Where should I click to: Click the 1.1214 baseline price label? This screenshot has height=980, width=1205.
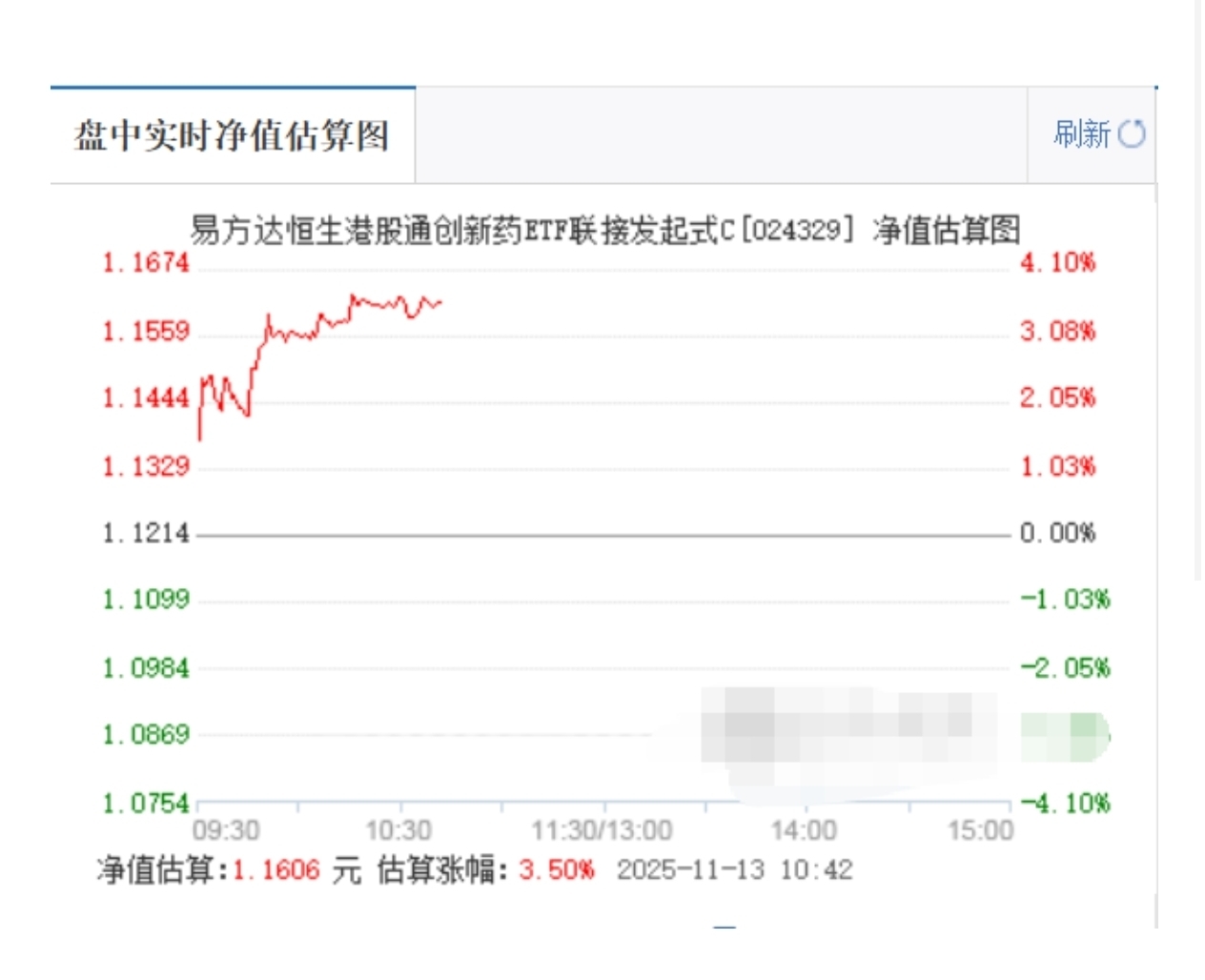[x=146, y=533]
